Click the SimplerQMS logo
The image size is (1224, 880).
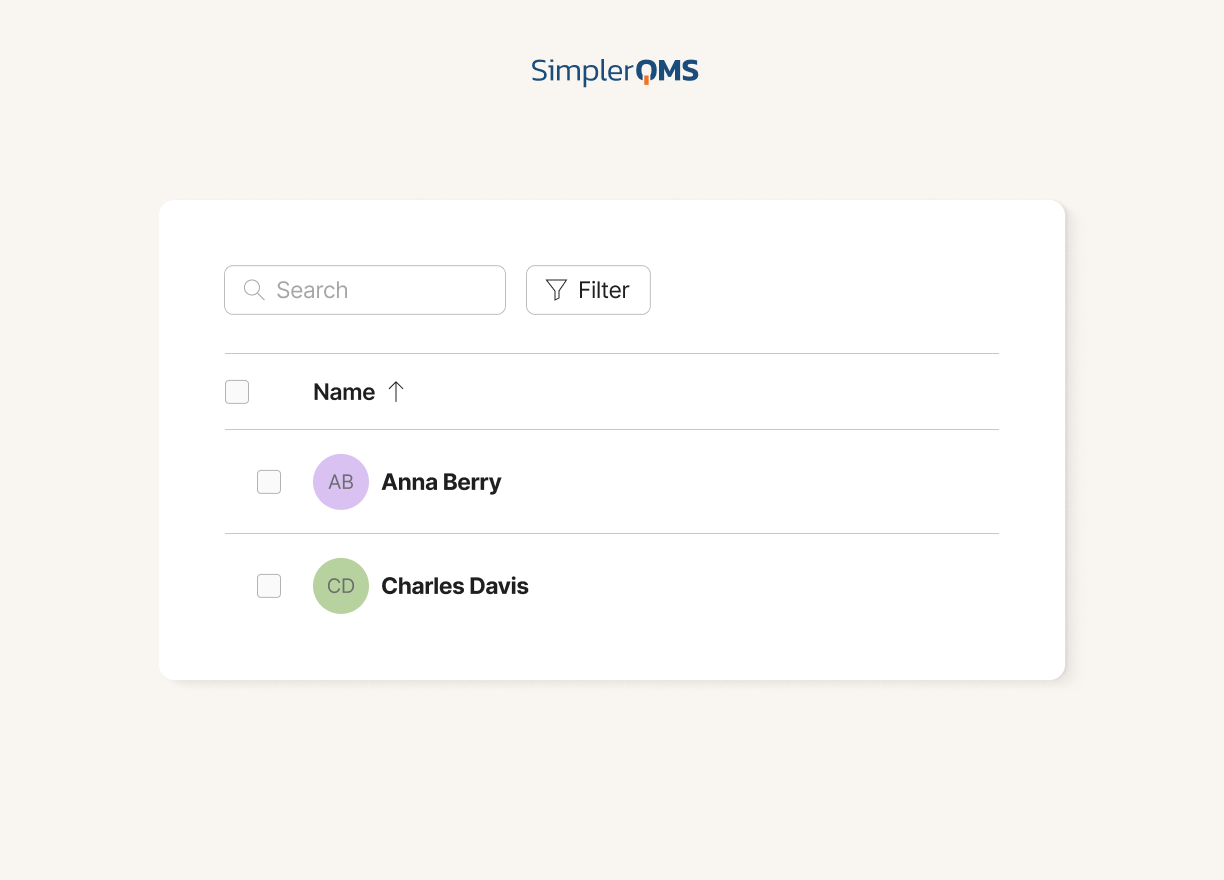pyautogui.click(x=614, y=71)
